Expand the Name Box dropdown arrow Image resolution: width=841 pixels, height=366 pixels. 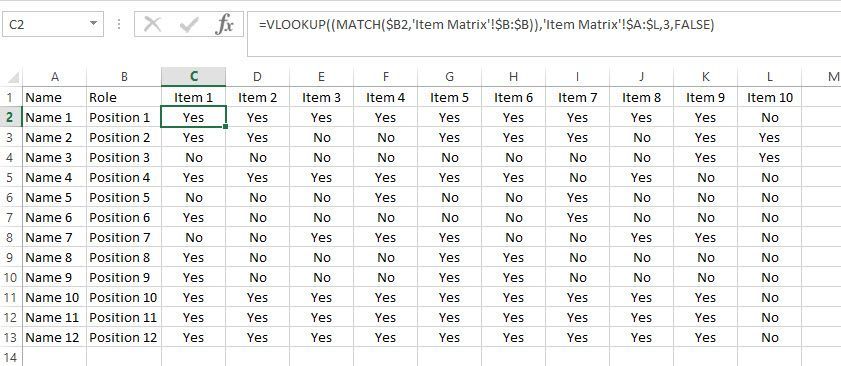click(93, 24)
